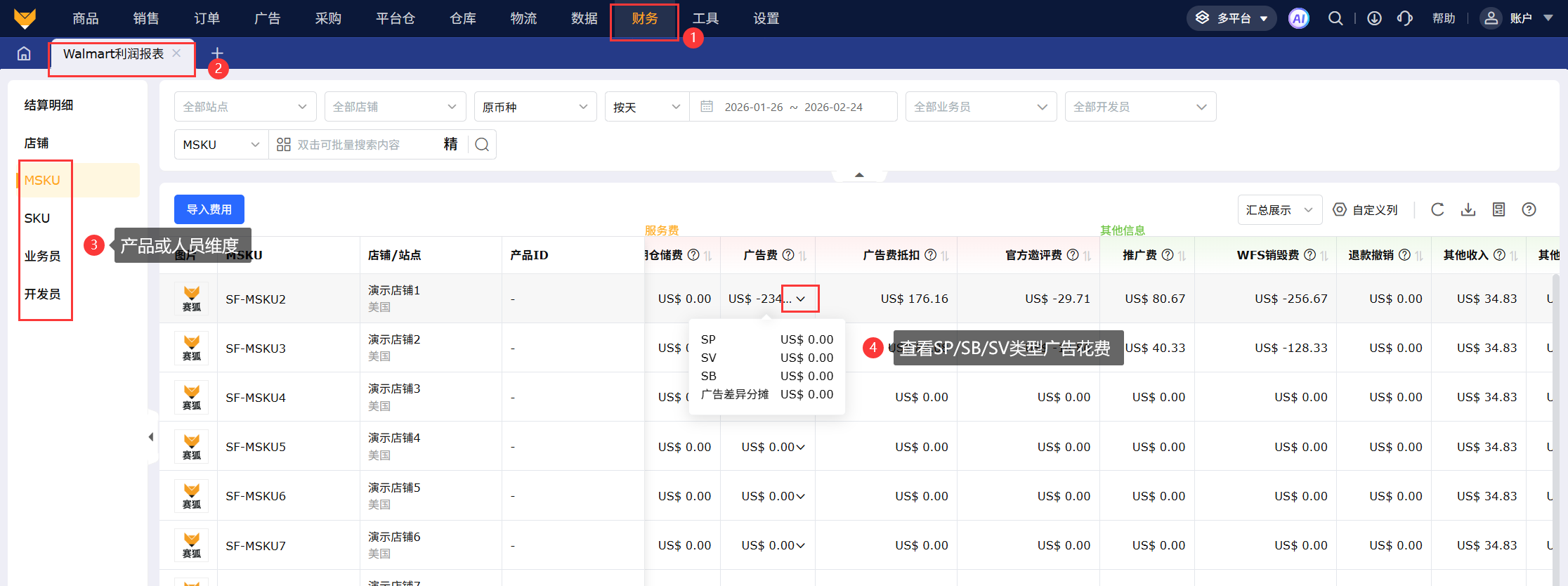Screen dimensions: 1568x586
Task: Open the 数据 menu
Action: pyautogui.click(x=584, y=18)
